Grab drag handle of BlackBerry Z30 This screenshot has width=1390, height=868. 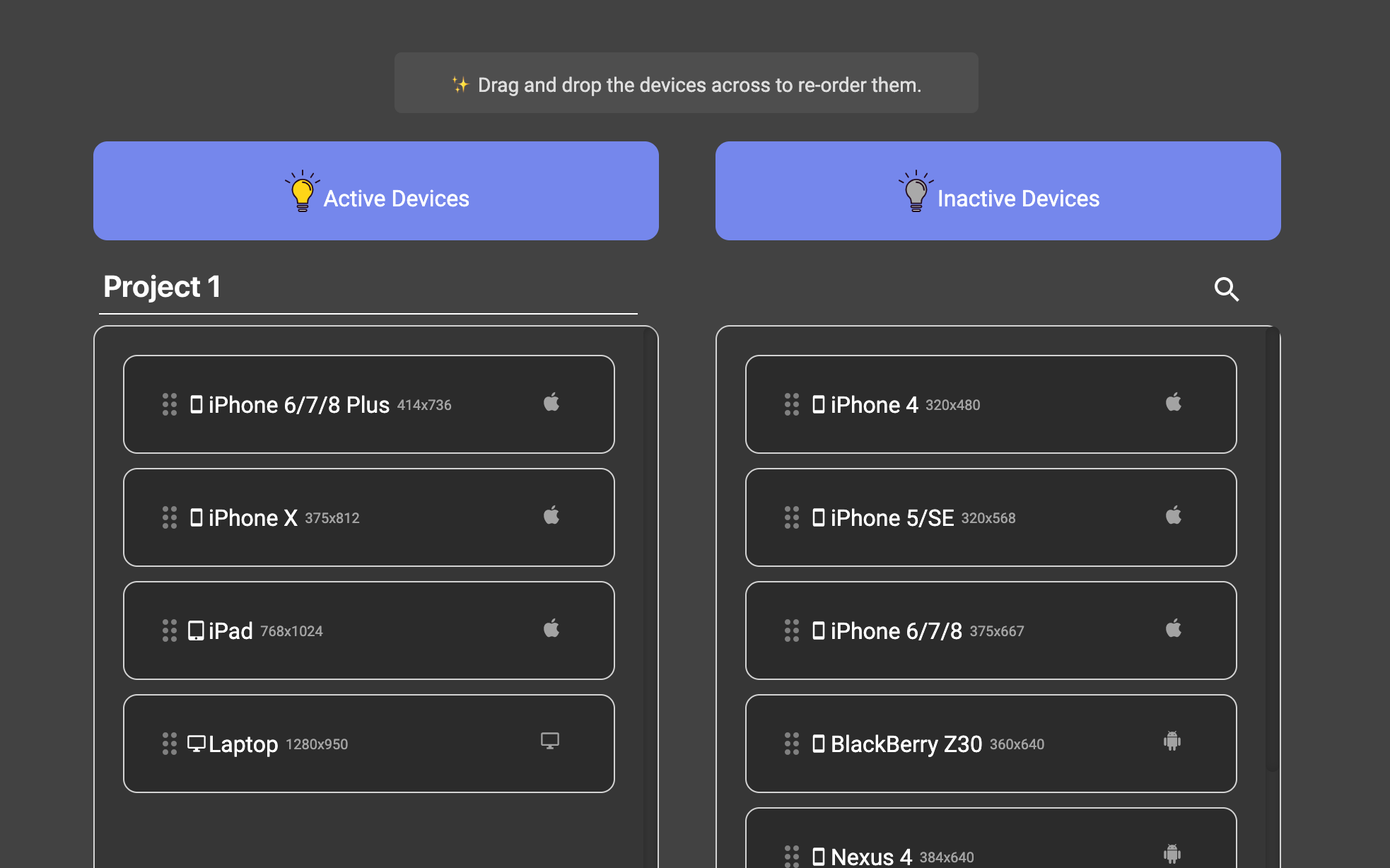click(792, 744)
